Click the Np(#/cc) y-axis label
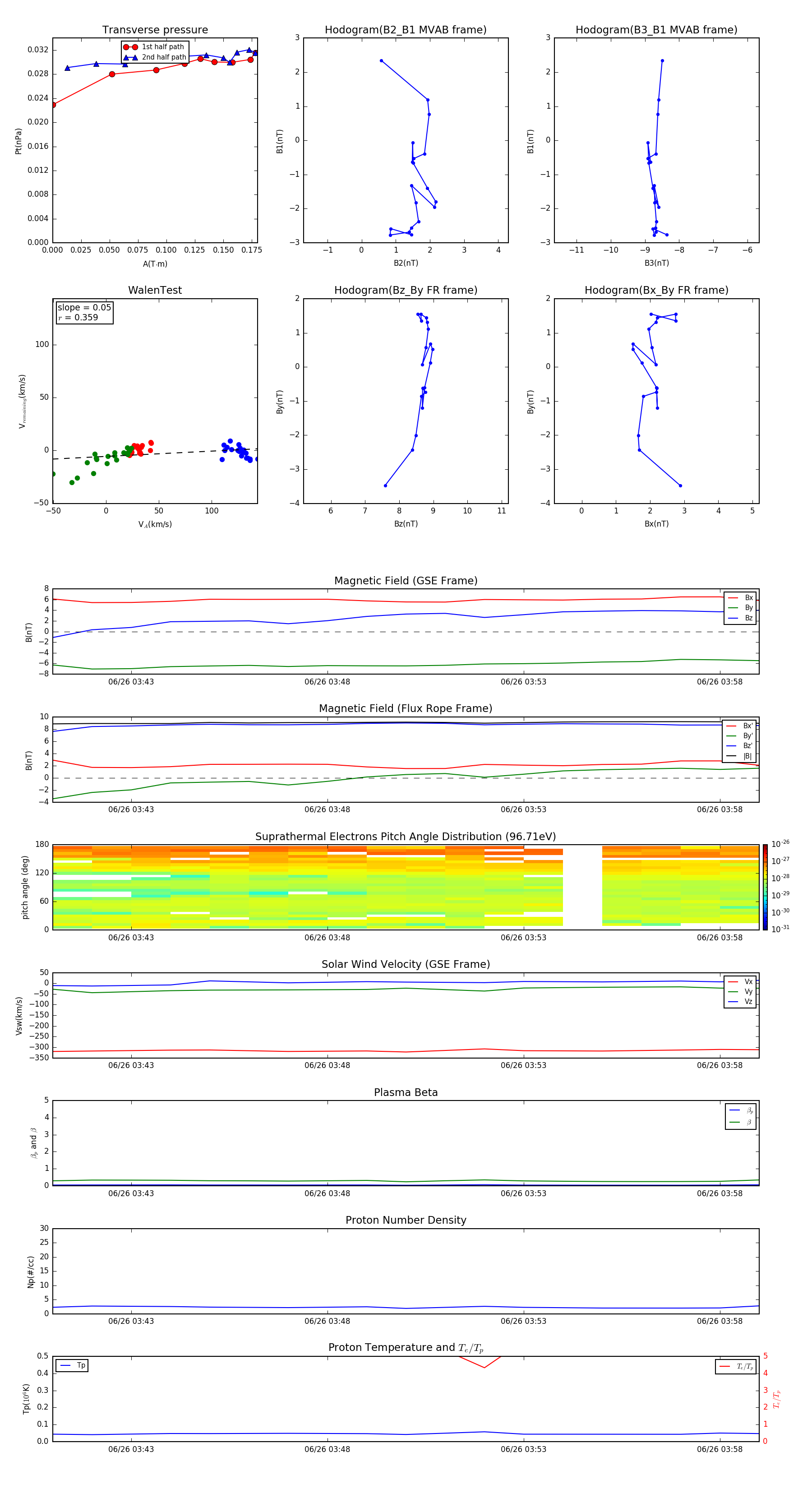The height and width of the screenshot is (1489, 812). click(31, 1271)
